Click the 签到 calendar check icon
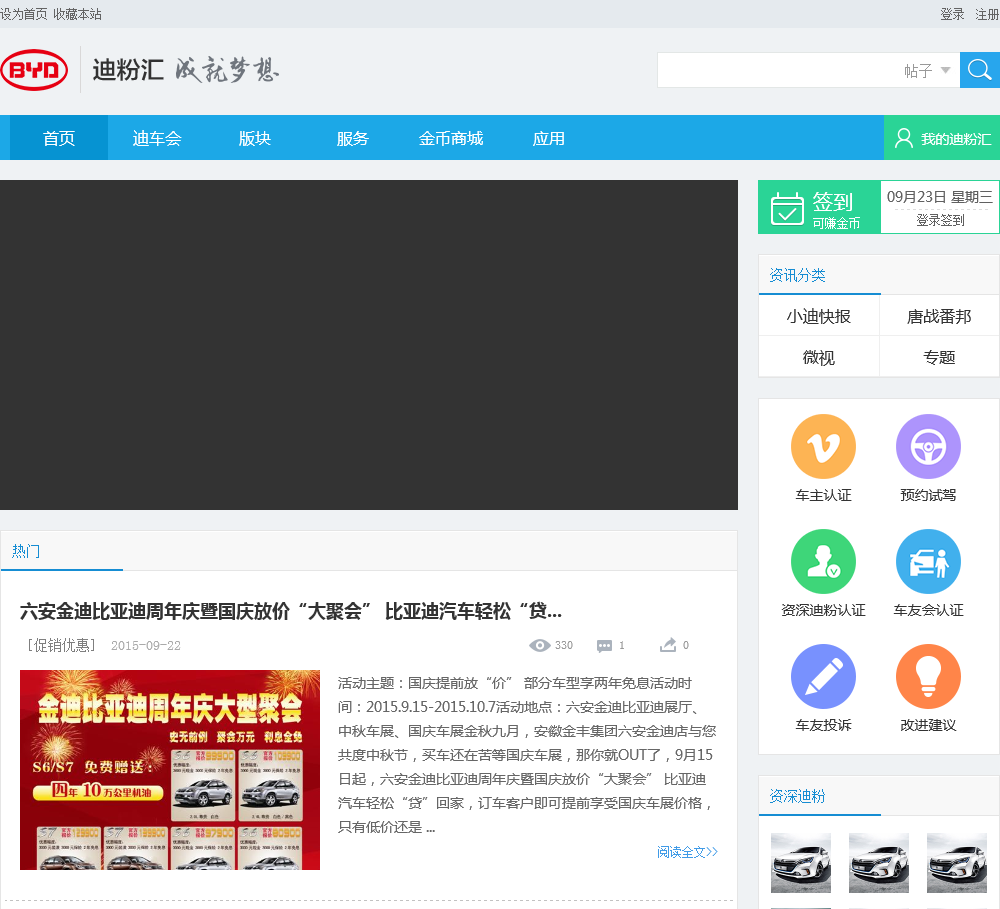 [787, 209]
